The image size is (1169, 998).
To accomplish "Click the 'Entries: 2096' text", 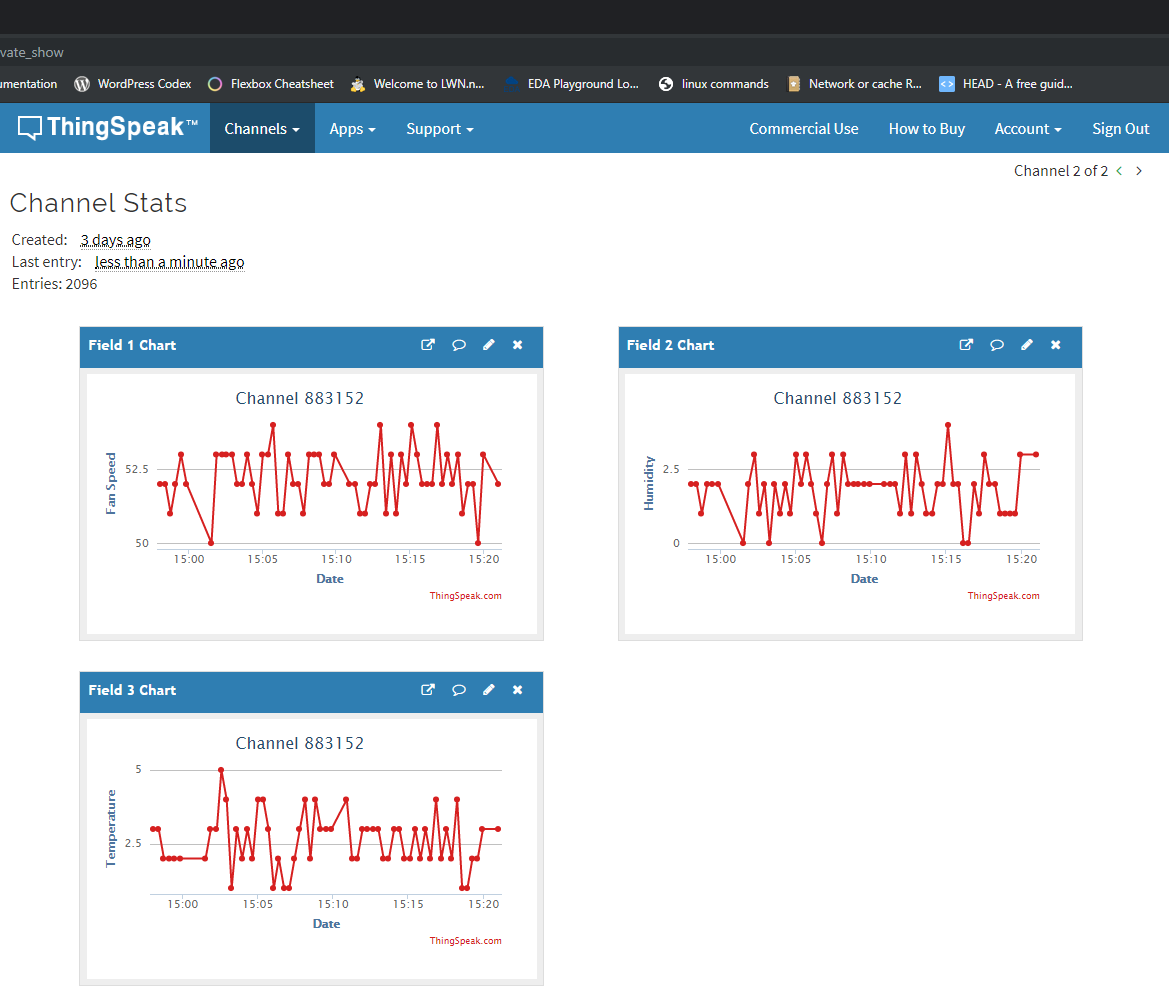I will [54, 284].
